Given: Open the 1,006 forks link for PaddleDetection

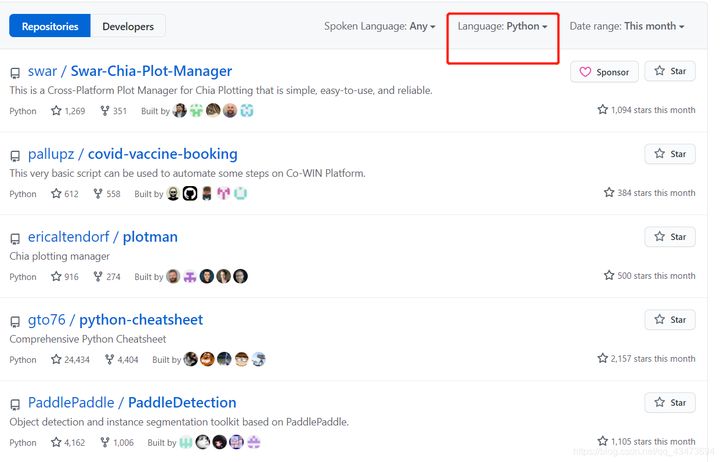Looking at the screenshot, I should pyautogui.click(x=117, y=443).
